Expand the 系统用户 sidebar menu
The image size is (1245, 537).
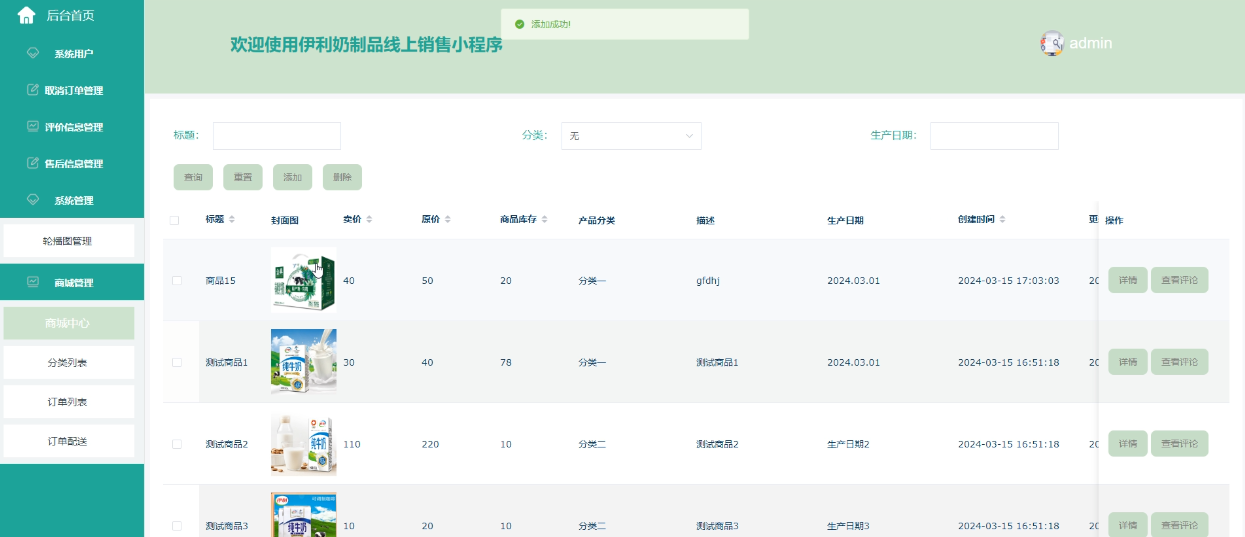click(72, 53)
